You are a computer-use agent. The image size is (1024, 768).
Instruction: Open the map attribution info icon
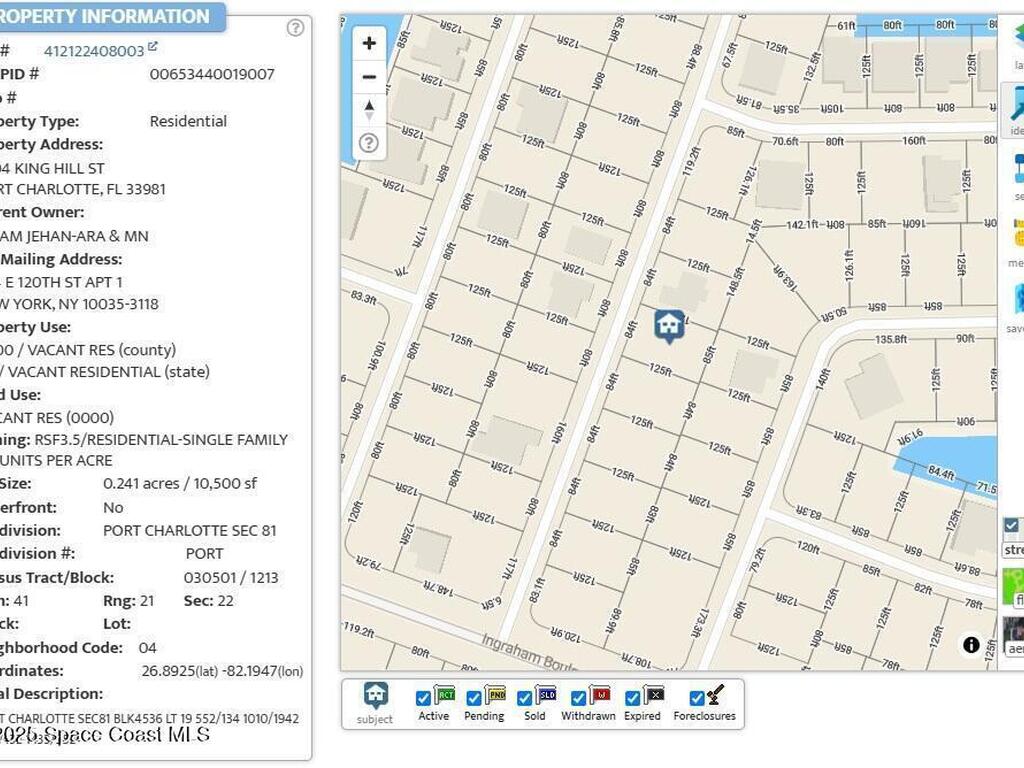tap(971, 645)
